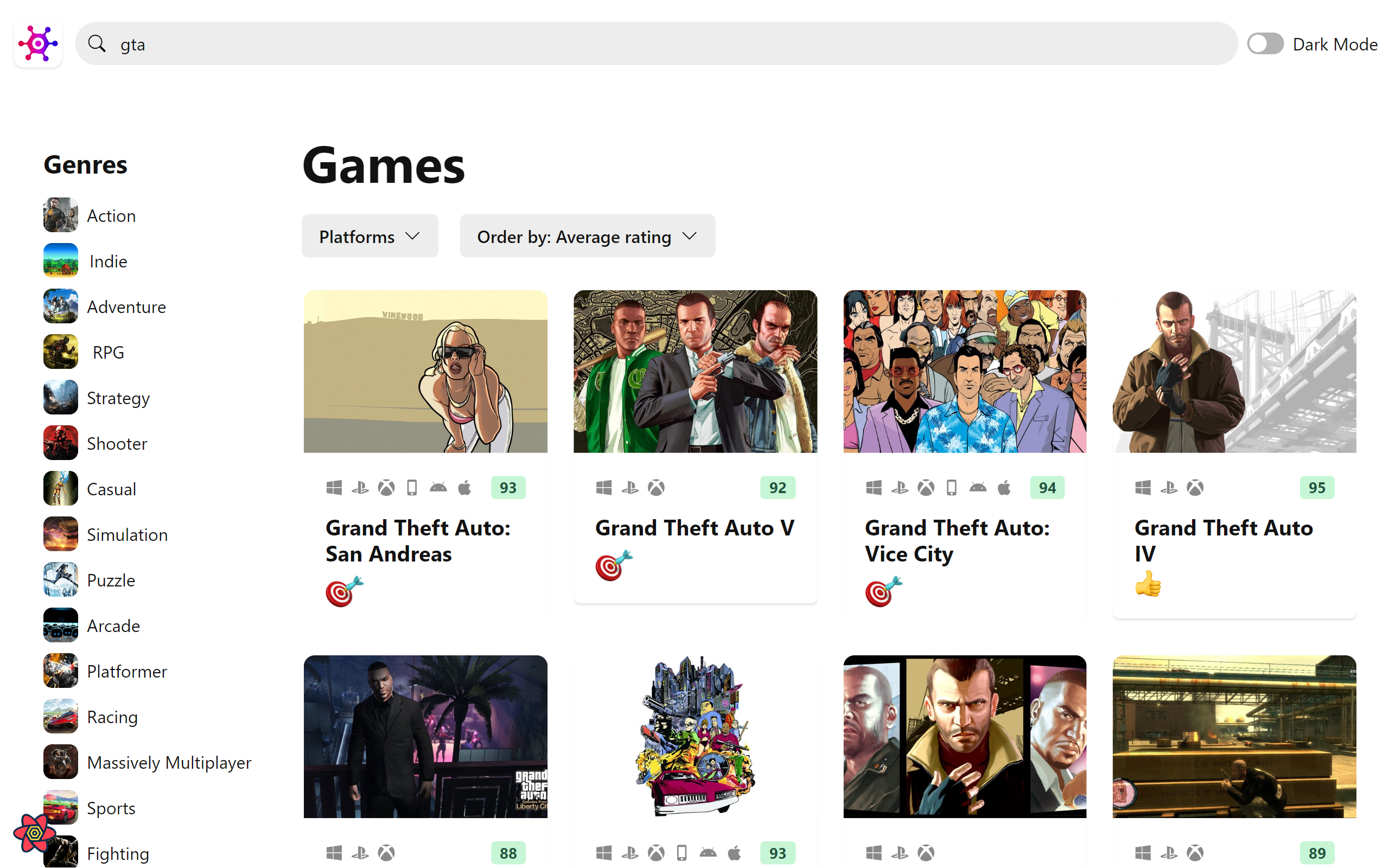The image size is (1389, 868).
Task: Click the Puzzle genre thumbnail icon
Action: pyautogui.click(x=60, y=580)
